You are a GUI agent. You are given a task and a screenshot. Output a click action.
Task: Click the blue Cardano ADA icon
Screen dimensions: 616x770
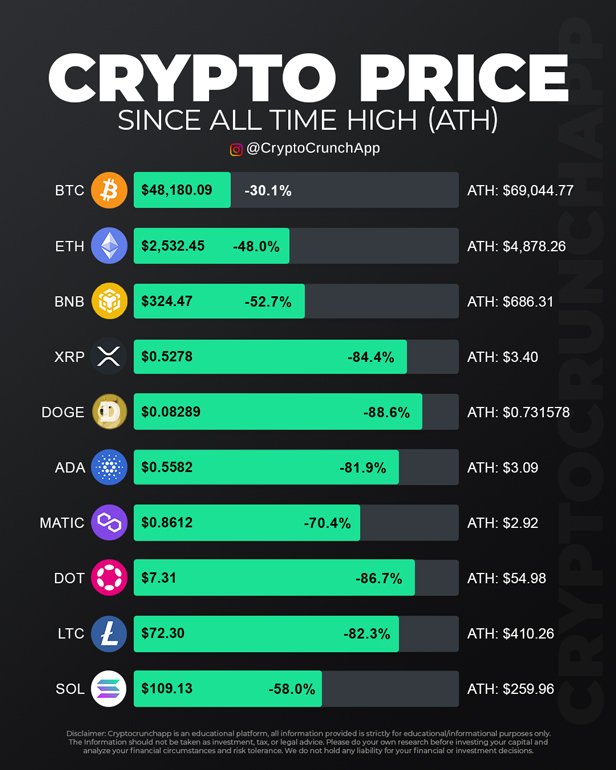[x=109, y=467]
